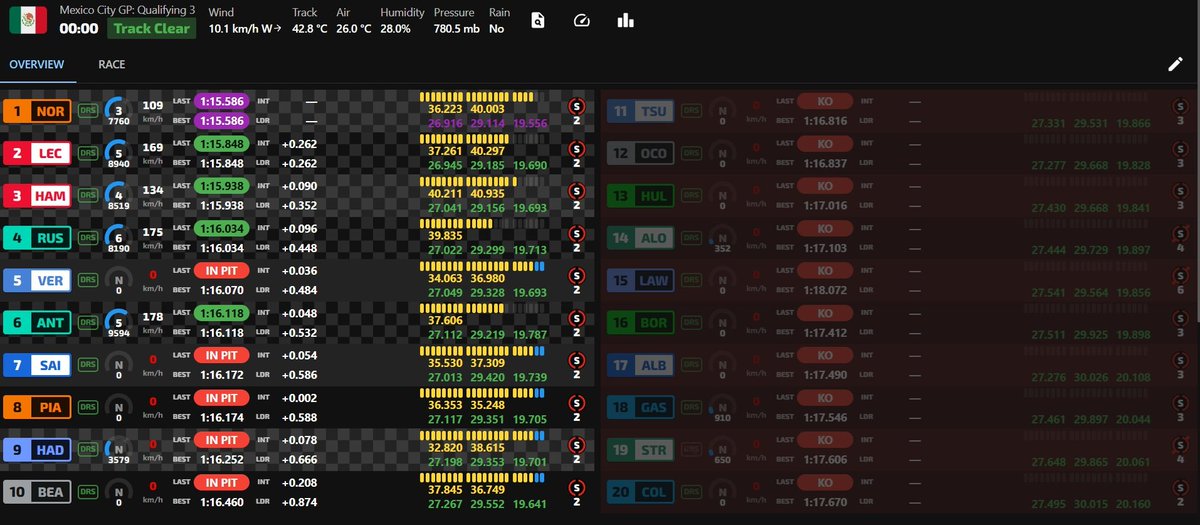The width and height of the screenshot is (1200, 525).
Task: Click LEC's gear gauge showing 8940 RPM
Action: pos(118,154)
